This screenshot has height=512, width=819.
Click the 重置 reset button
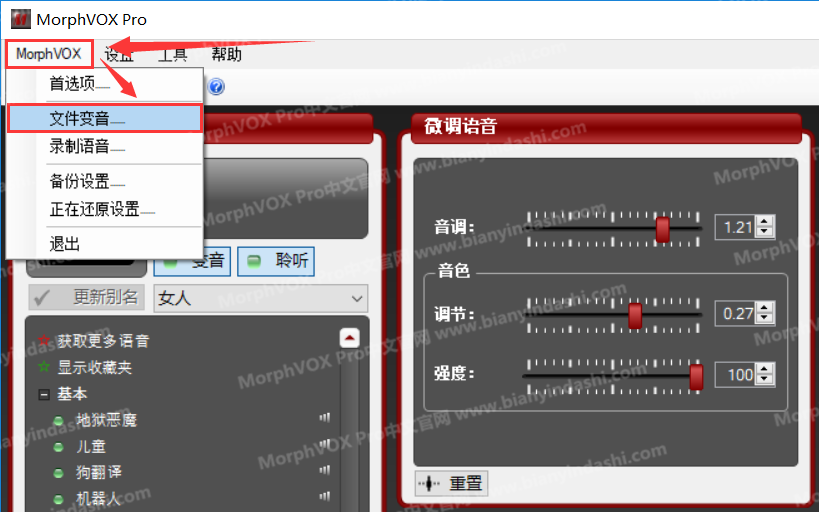[x=451, y=484]
